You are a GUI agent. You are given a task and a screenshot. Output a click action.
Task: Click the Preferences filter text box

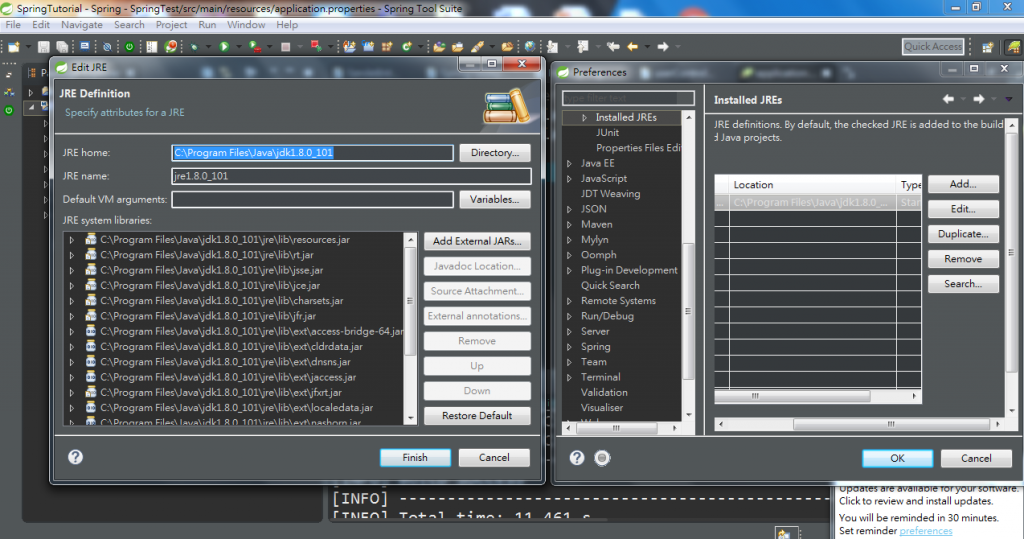[628, 98]
